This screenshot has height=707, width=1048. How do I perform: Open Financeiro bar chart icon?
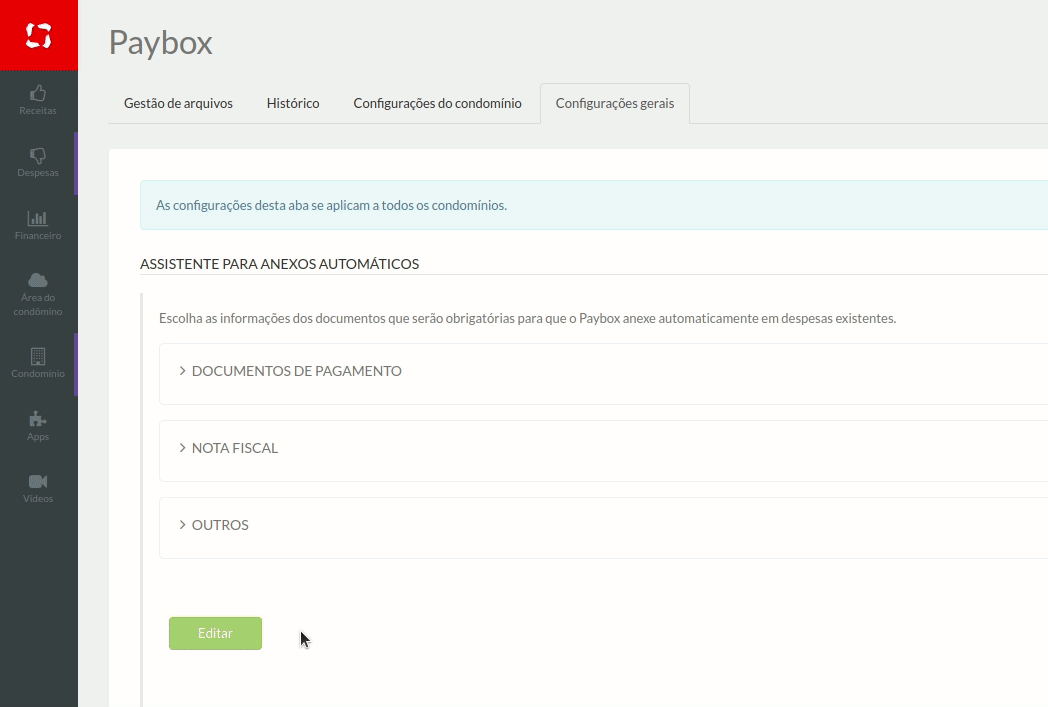38,218
